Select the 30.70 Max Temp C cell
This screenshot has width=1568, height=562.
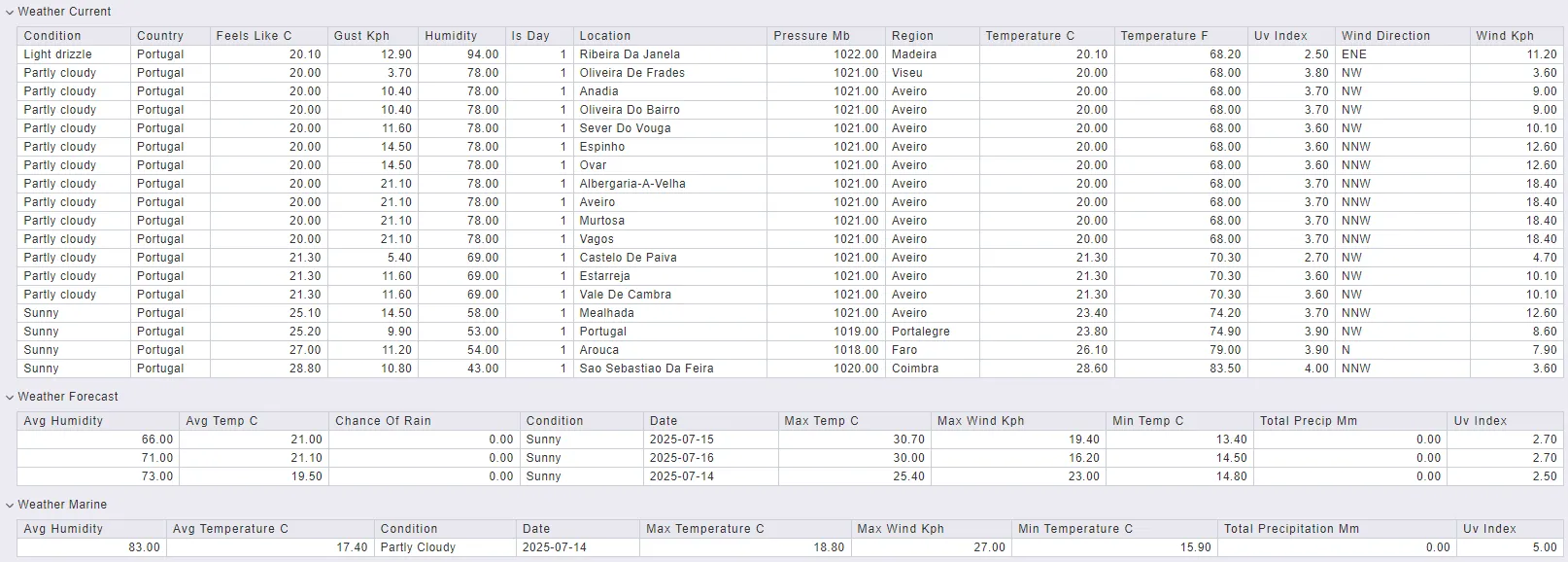coord(855,439)
